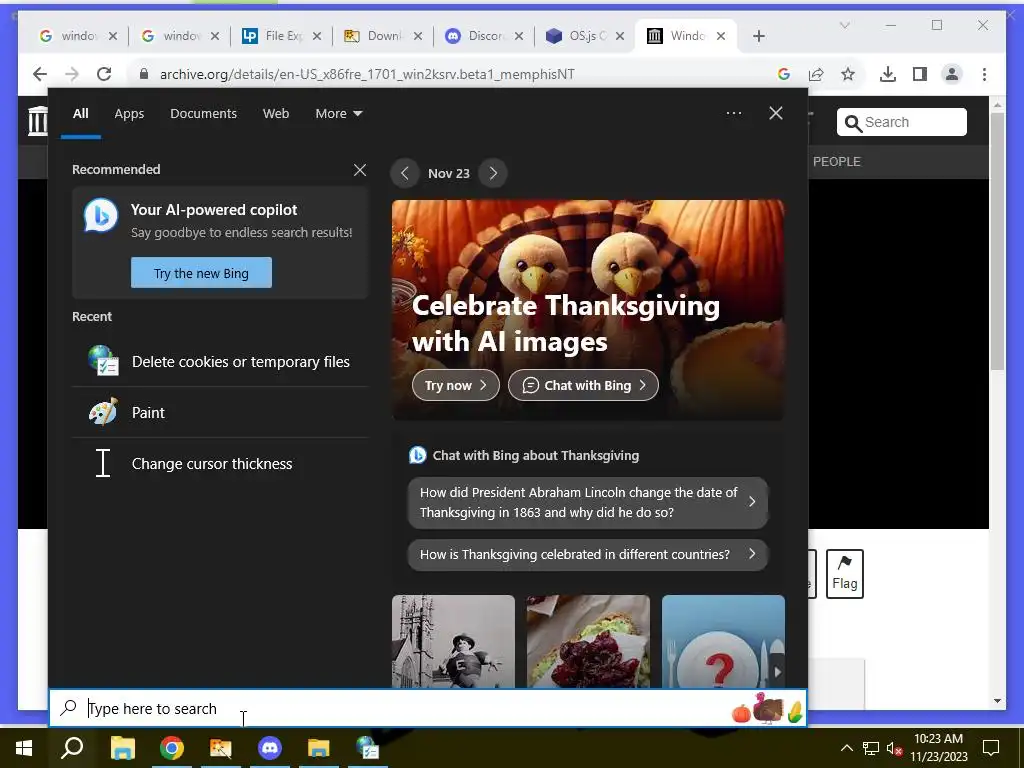The height and width of the screenshot is (768, 1024).
Task: Select the All search filter tab
Action: (80, 114)
